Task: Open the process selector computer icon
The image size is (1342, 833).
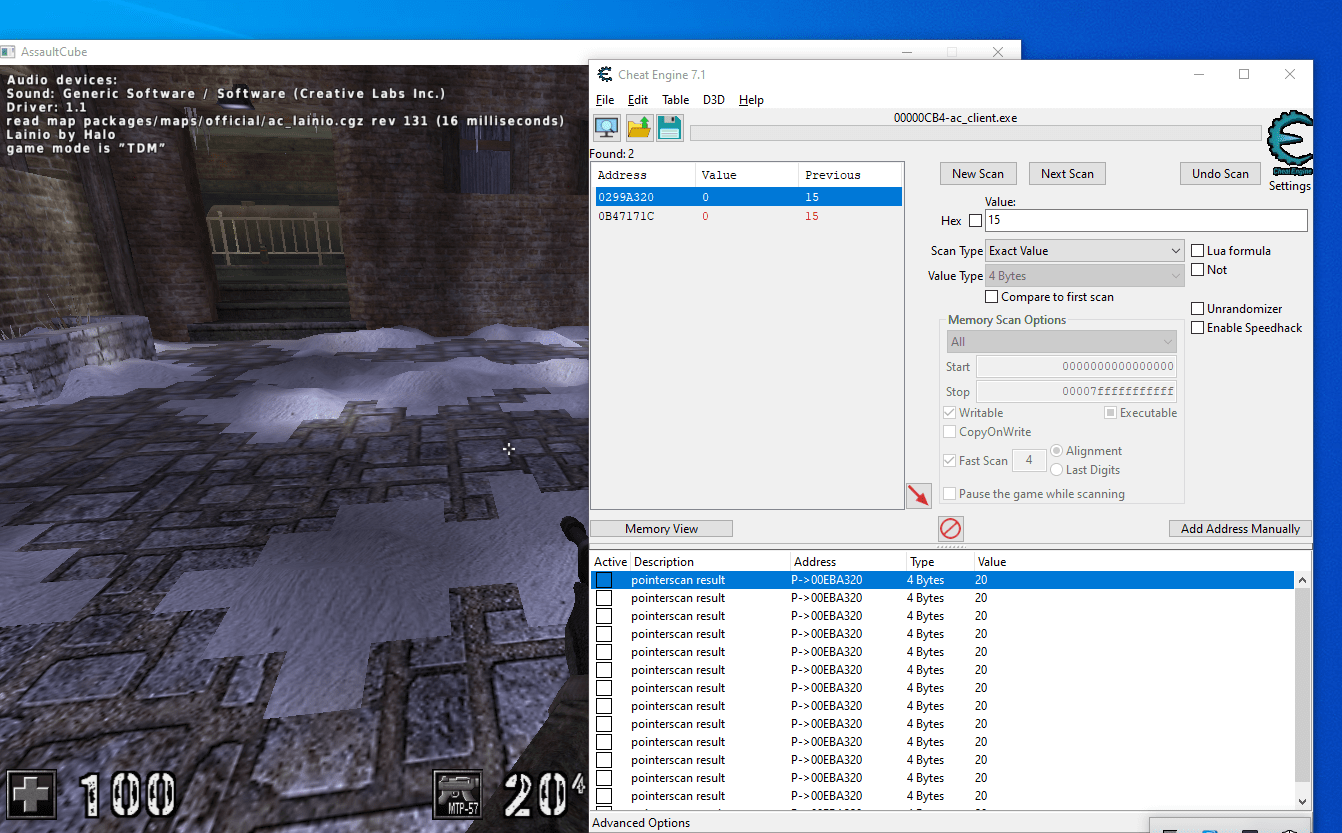Action: click(606, 128)
